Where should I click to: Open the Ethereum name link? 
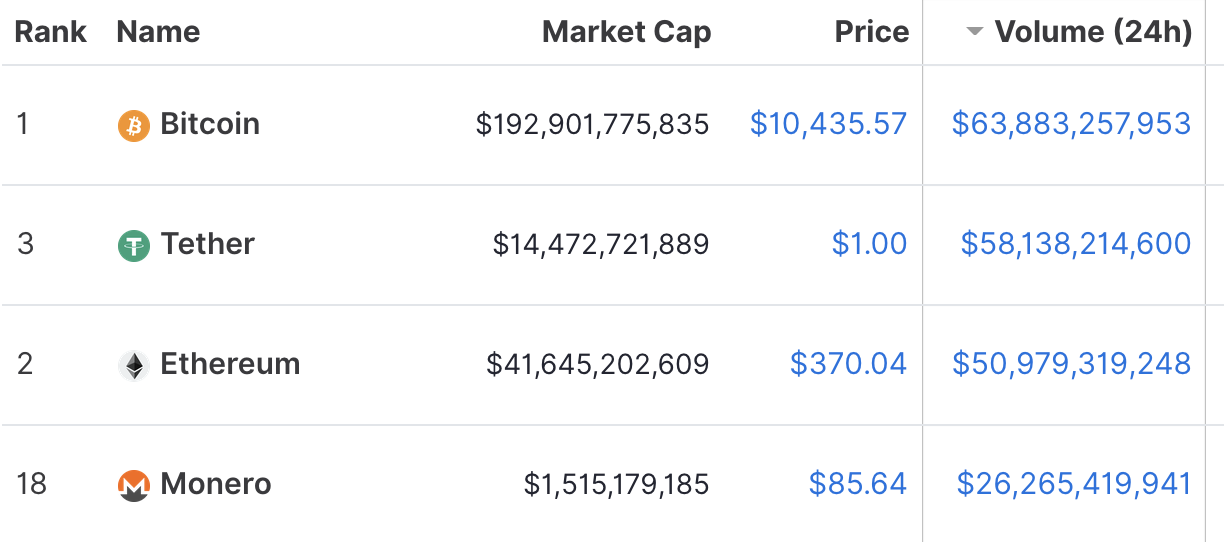[230, 364]
